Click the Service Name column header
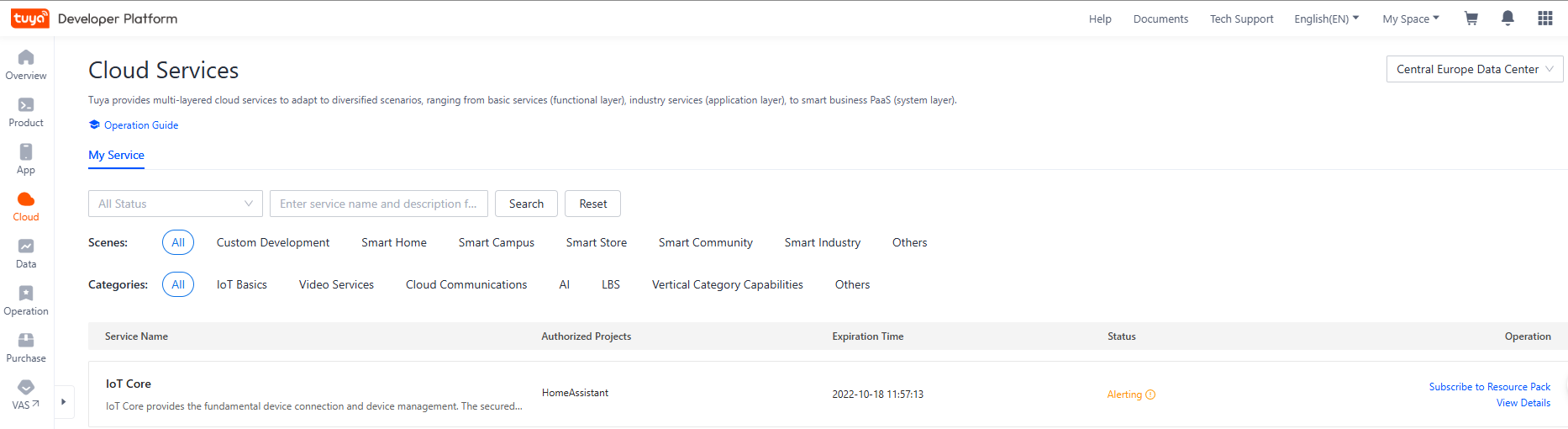Viewport: 1568px width, 429px height. click(x=136, y=336)
